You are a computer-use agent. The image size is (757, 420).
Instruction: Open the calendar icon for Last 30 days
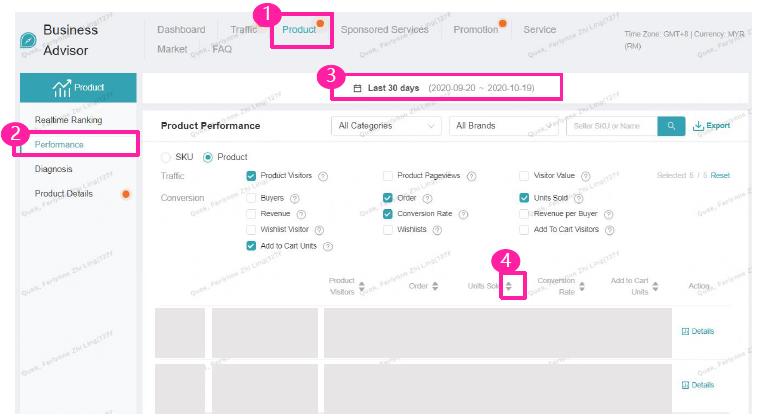tap(357, 88)
